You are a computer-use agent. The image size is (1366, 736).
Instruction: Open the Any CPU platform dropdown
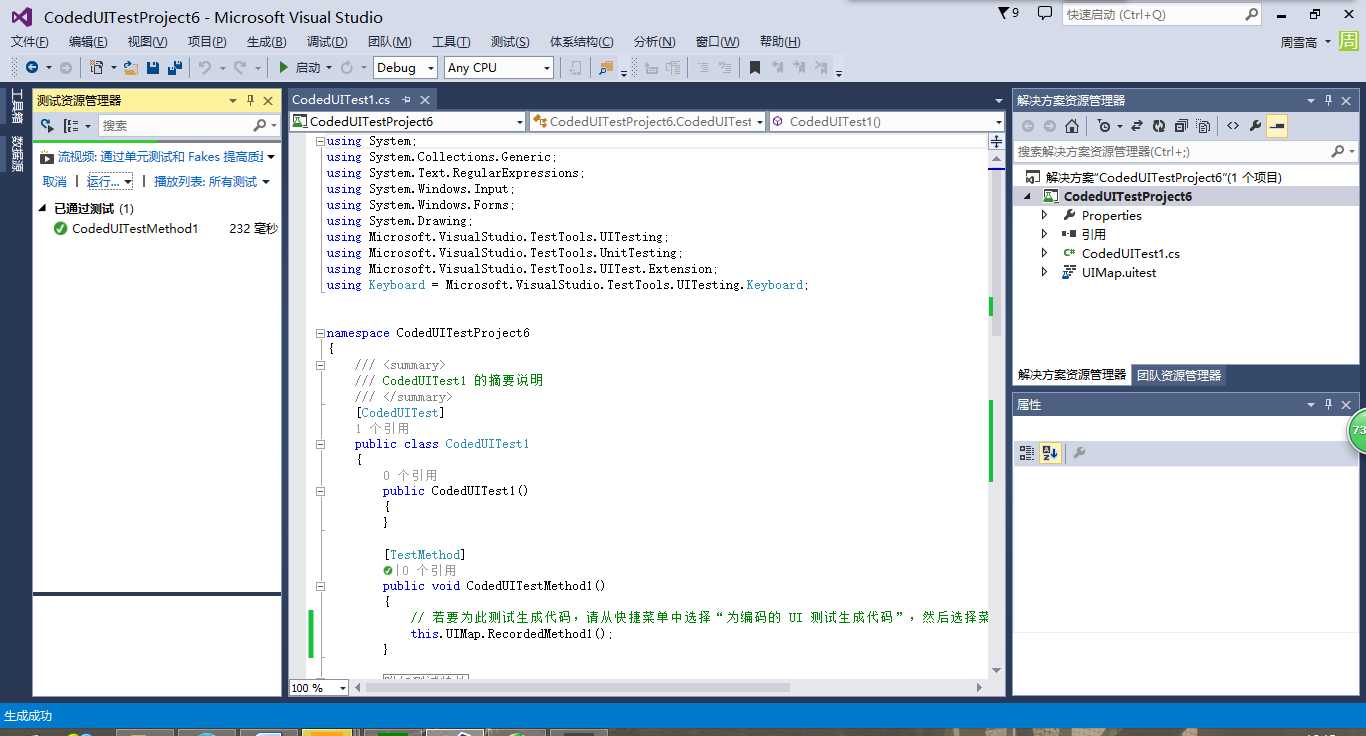(499, 67)
